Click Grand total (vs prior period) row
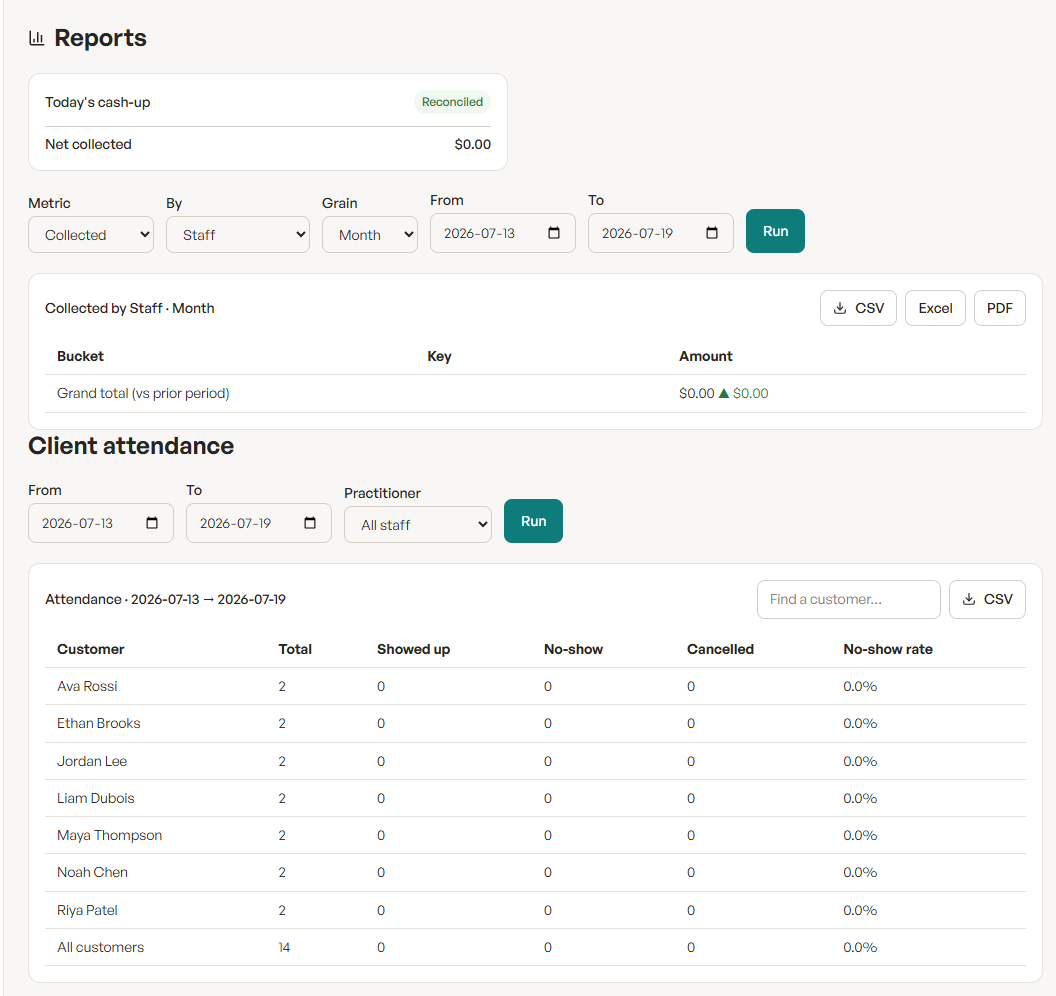 click(535, 393)
